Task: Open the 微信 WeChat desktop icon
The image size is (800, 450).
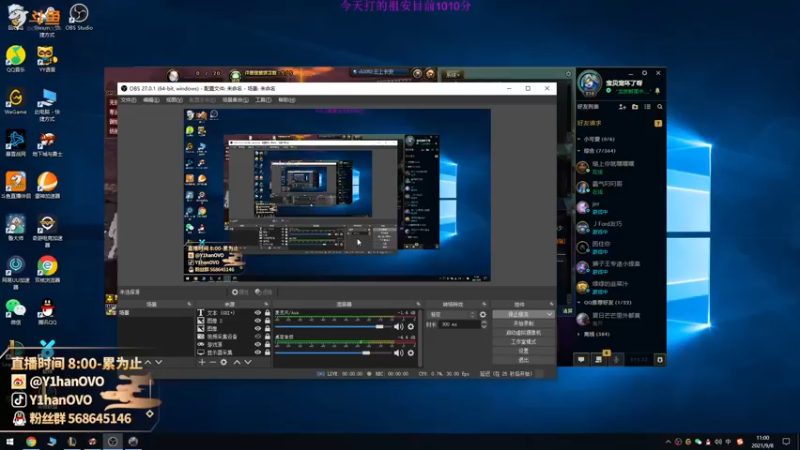Action: pos(16,312)
